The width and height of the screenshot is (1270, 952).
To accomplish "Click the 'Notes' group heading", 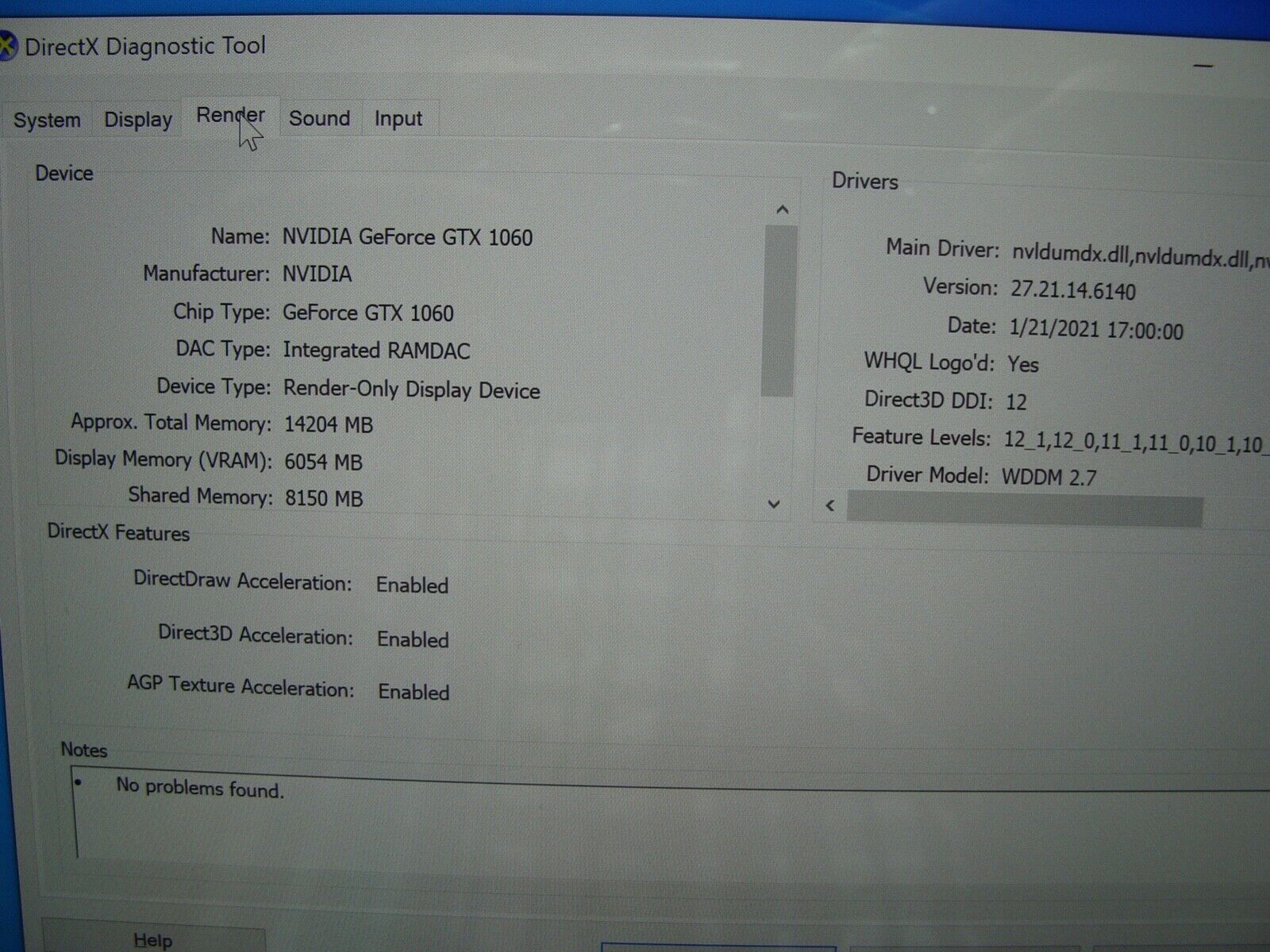I will [84, 750].
